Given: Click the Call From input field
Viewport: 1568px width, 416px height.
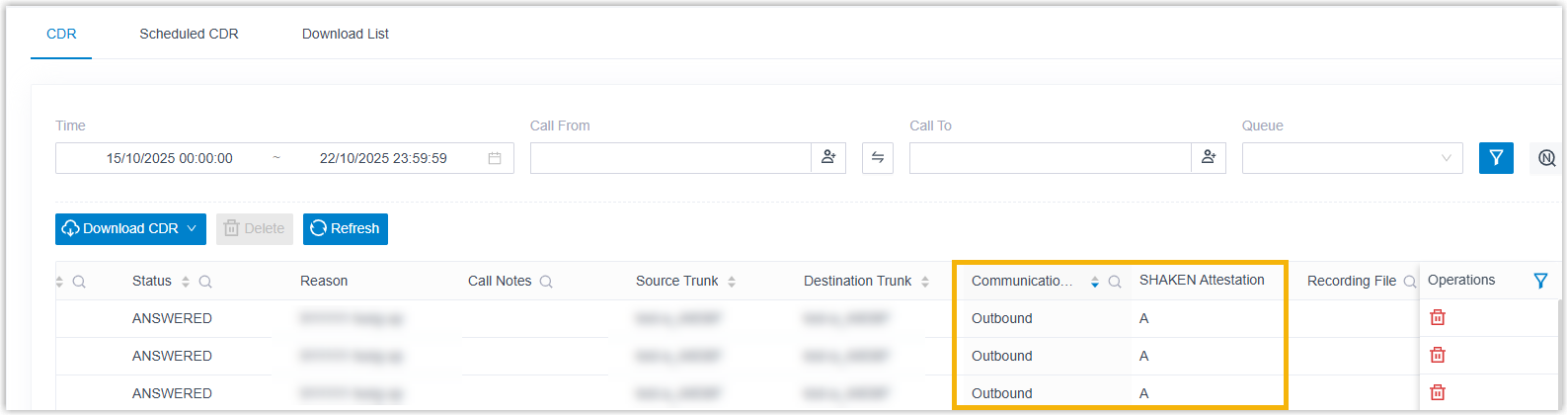Looking at the screenshot, I should [x=670, y=158].
